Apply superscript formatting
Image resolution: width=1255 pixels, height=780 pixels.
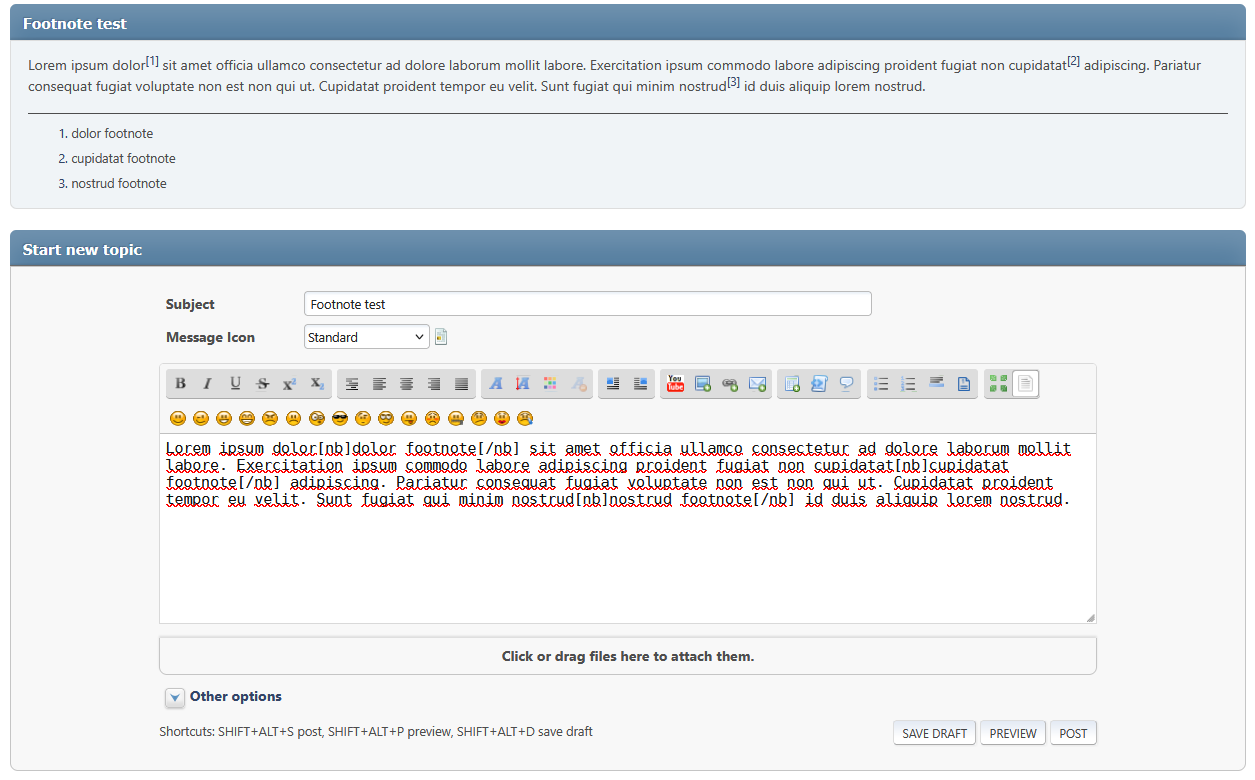pos(289,384)
